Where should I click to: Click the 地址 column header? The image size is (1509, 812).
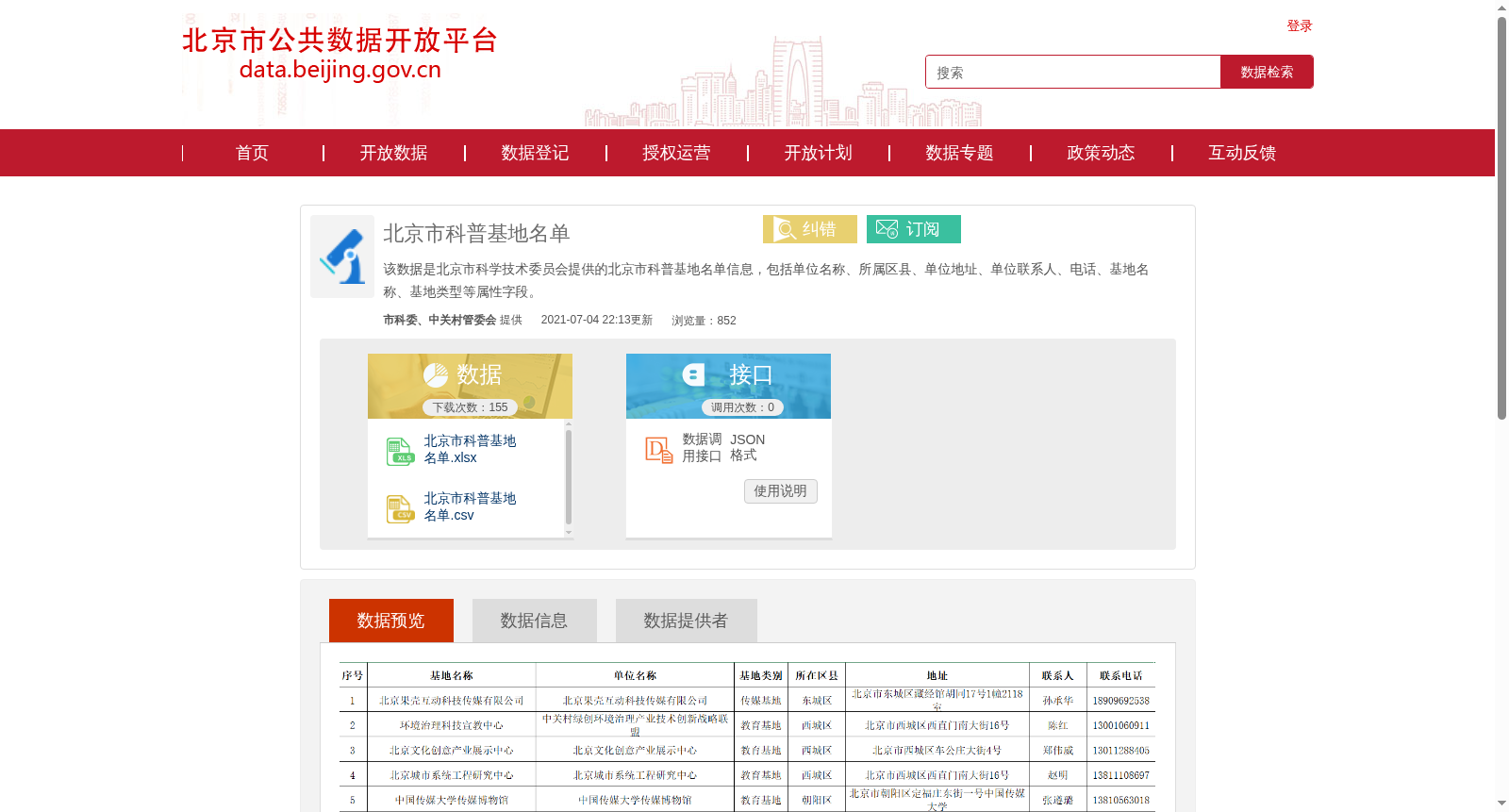937,675
